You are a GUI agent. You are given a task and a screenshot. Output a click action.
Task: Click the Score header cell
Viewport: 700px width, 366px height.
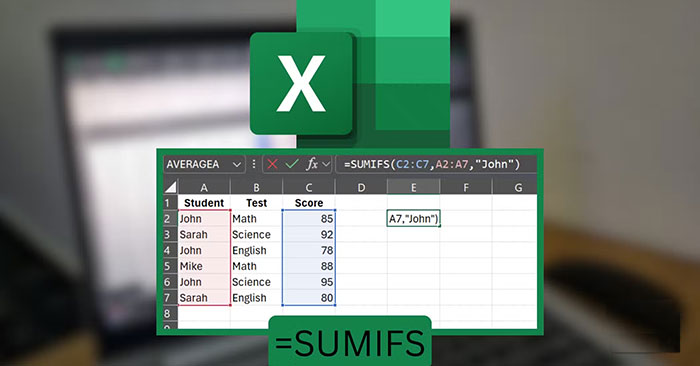click(309, 203)
